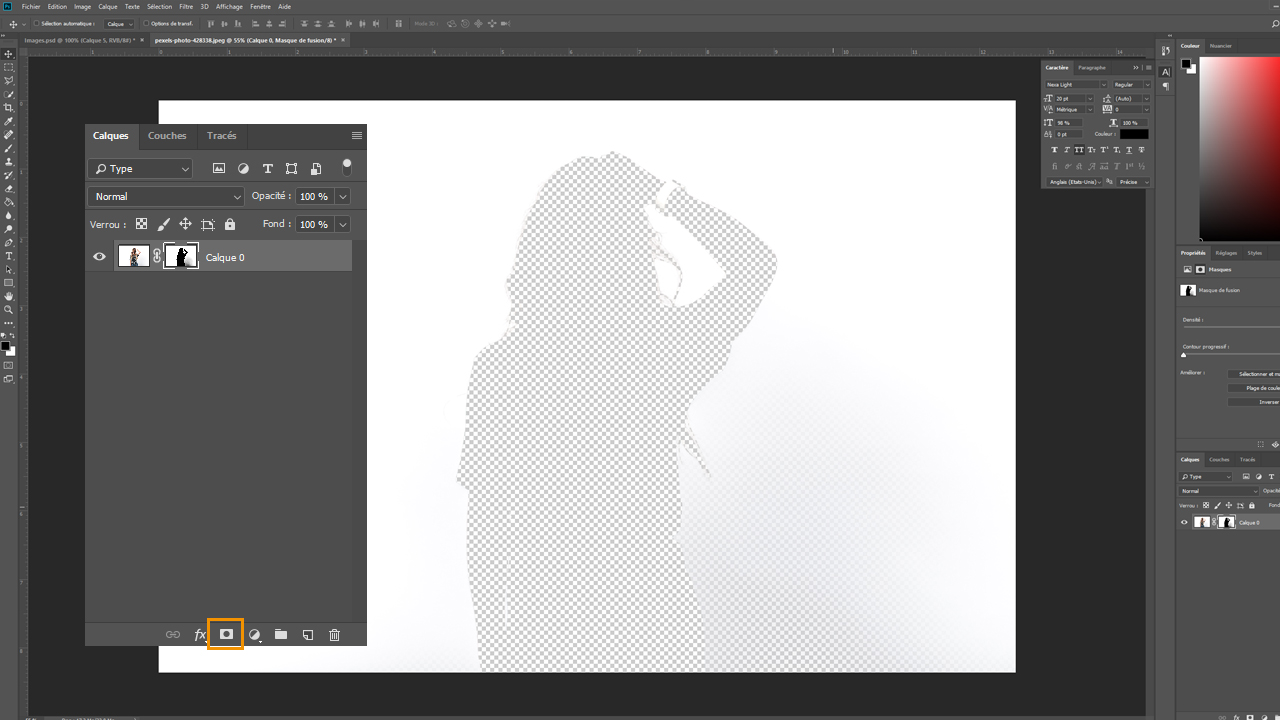Create a new adjustment layer

pos(254,635)
